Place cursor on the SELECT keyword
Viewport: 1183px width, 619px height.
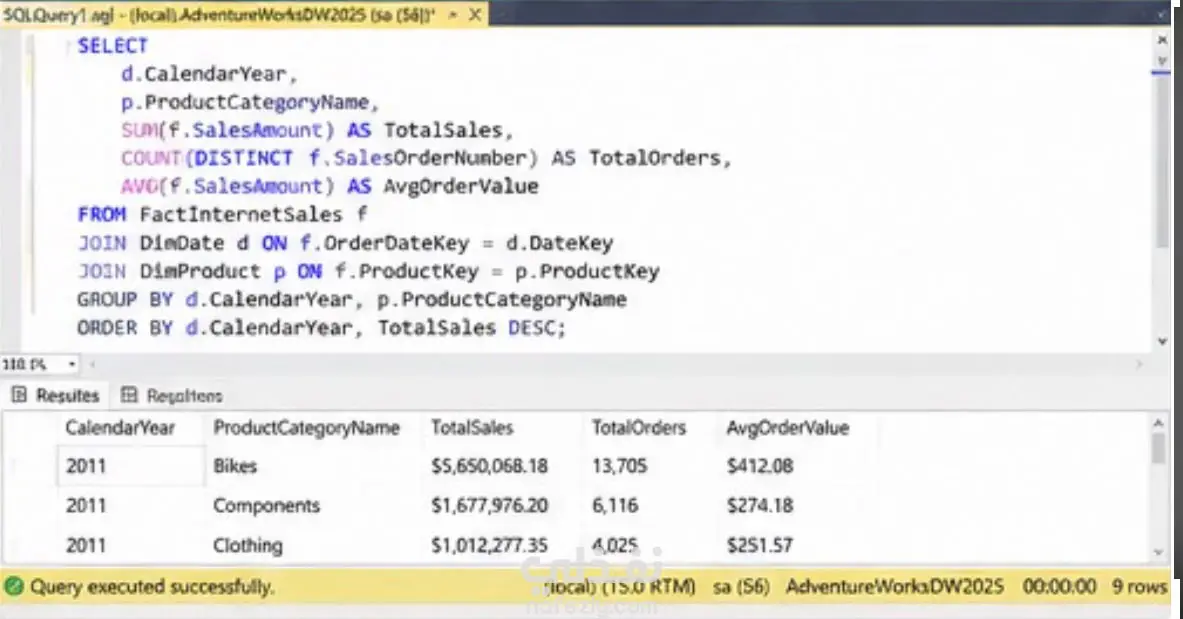[112, 46]
